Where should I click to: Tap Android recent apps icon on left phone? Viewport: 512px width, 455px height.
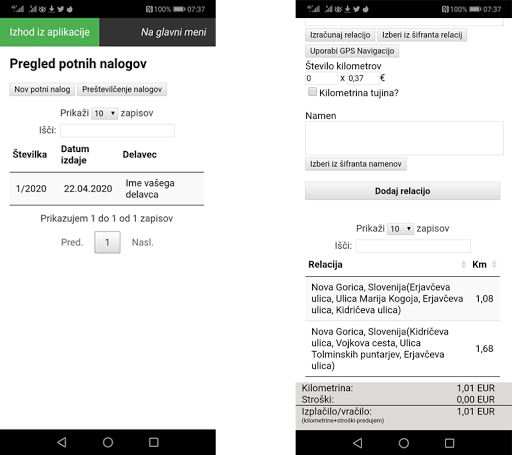pyautogui.click(x=154, y=442)
